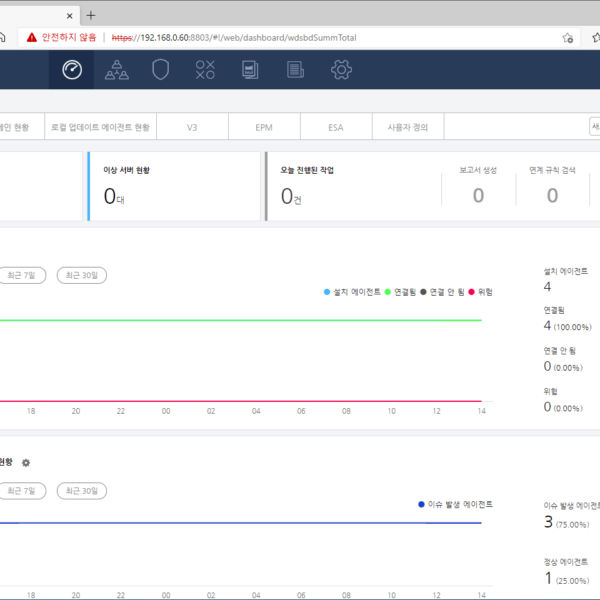Select 최근 30일 in issue chart
600x600 pixels.
click(x=82, y=491)
